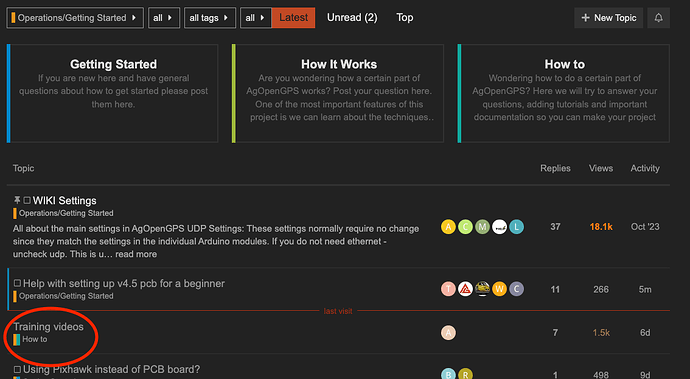Image resolution: width=690 pixels, height=379 pixels.
Task: Click the 18.1k views value
Action: pyautogui.click(x=601, y=227)
